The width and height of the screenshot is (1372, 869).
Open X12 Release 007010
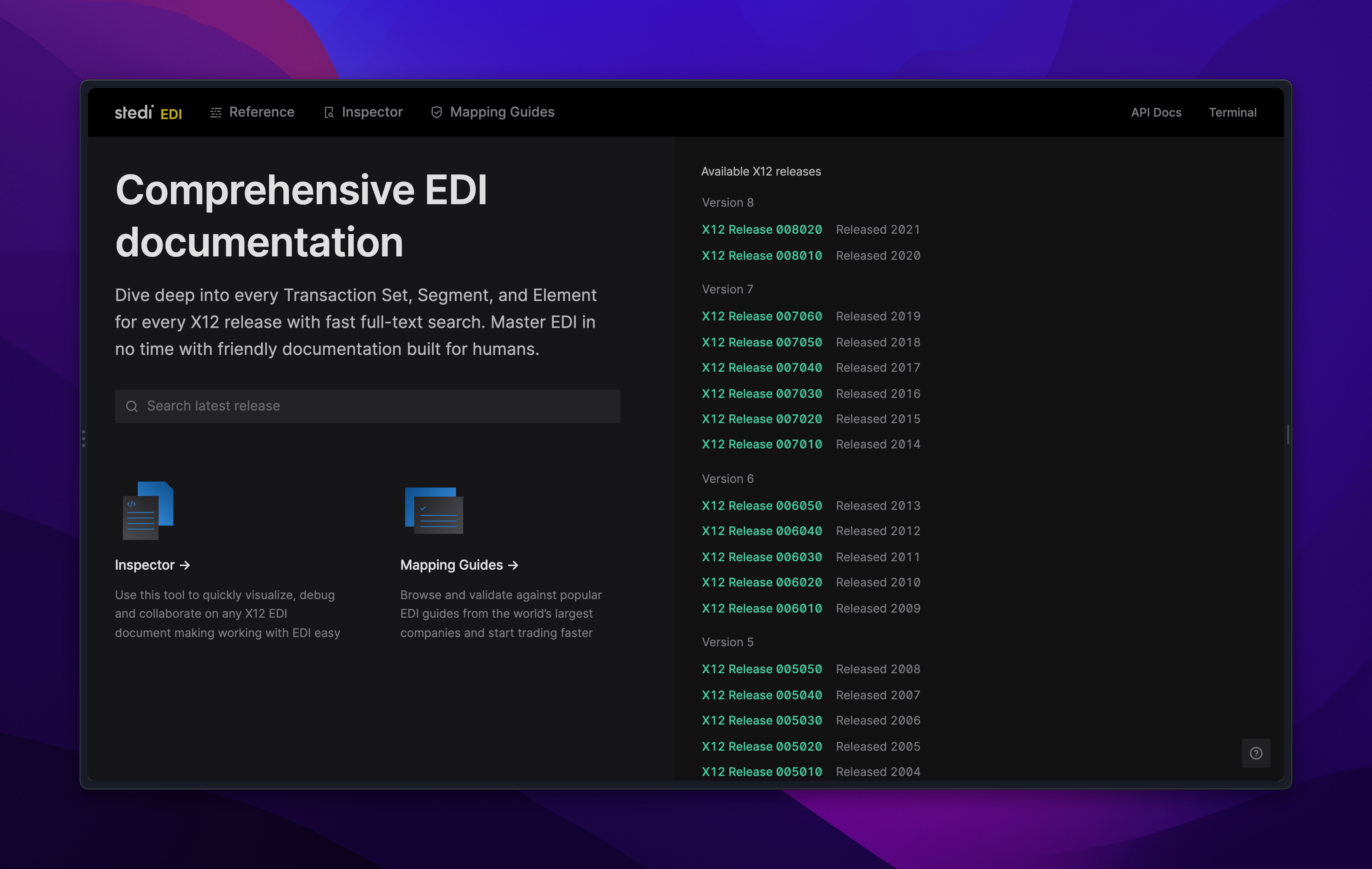(x=762, y=444)
